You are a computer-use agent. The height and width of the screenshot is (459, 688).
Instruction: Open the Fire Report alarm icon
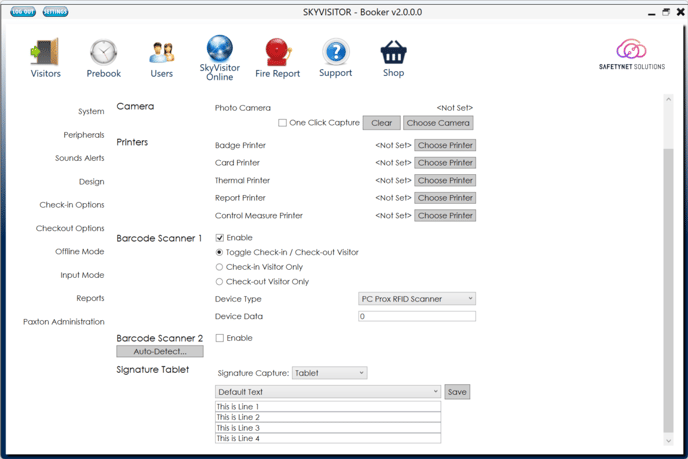[x=277, y=53]
